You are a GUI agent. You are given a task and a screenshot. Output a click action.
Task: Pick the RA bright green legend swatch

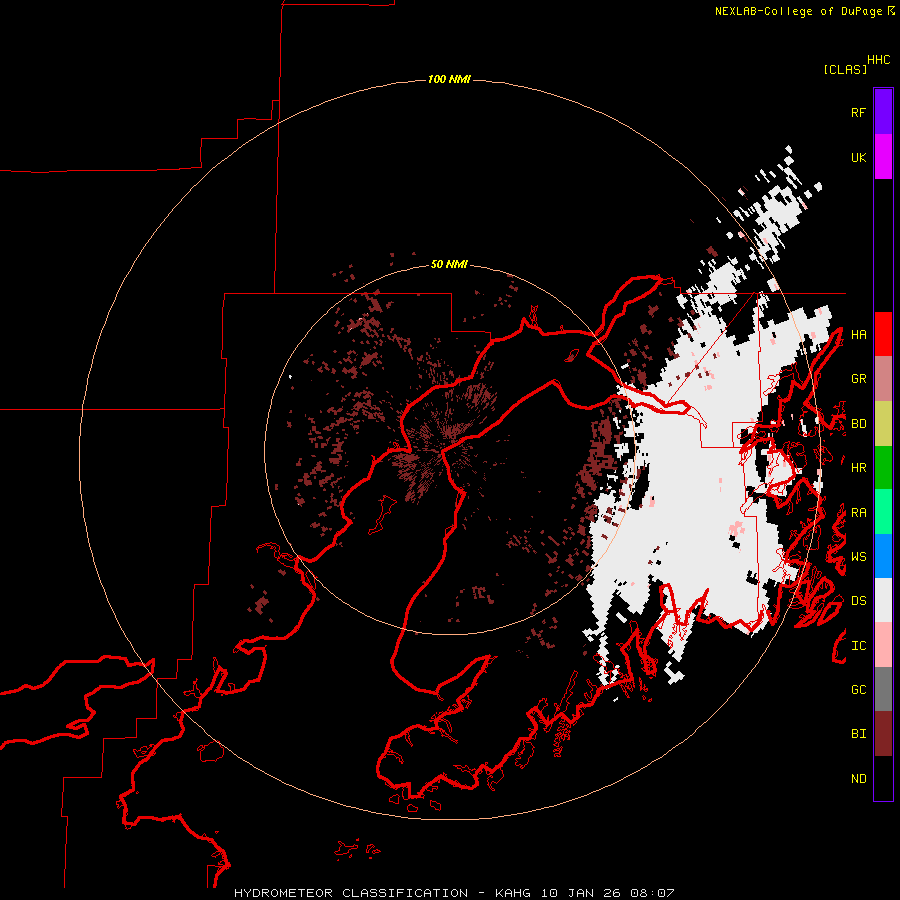[x=883, y=512]
